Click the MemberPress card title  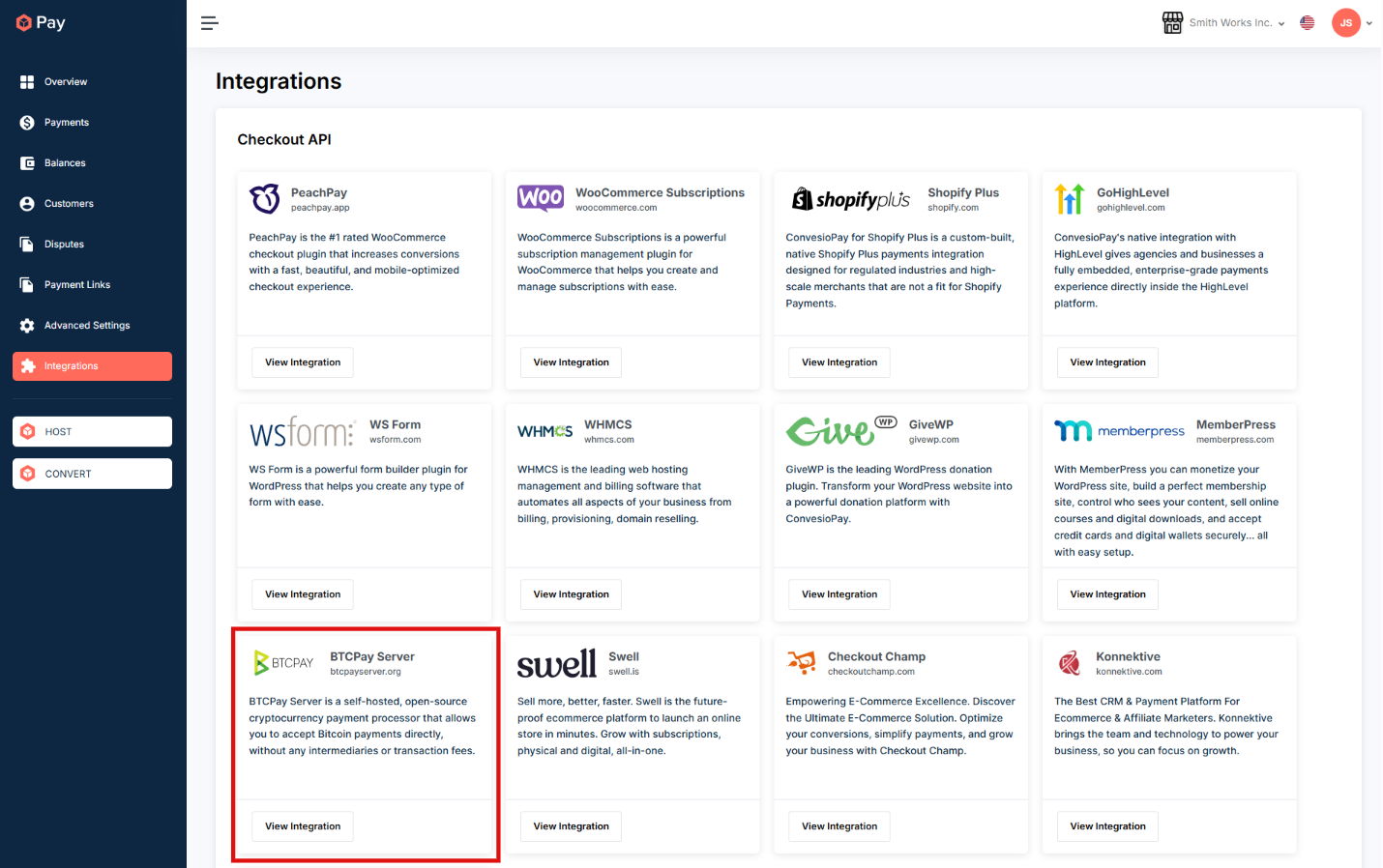click(x=1235, y=424)
